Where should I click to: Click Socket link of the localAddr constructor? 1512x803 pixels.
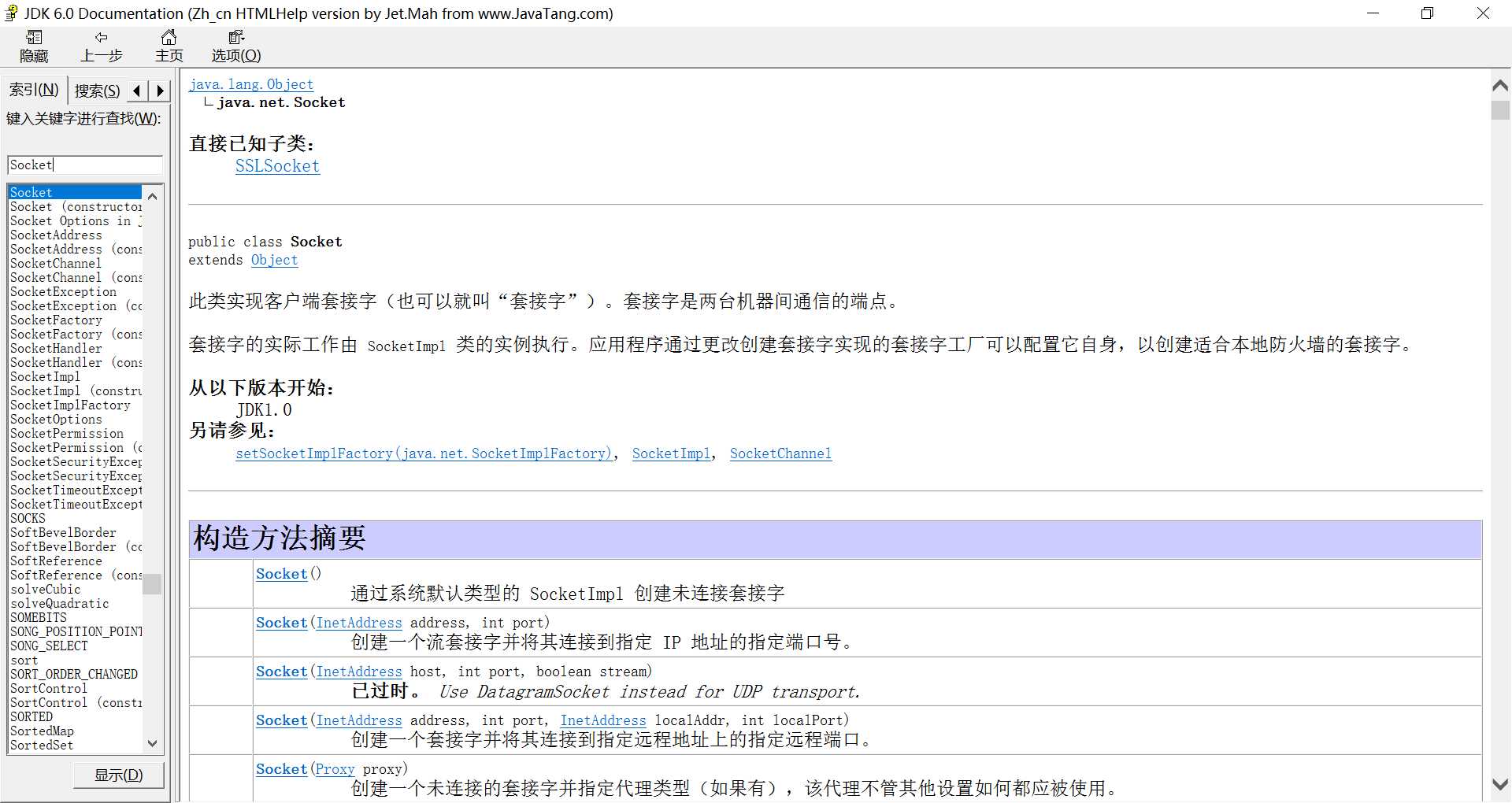(x=281, y=720)
